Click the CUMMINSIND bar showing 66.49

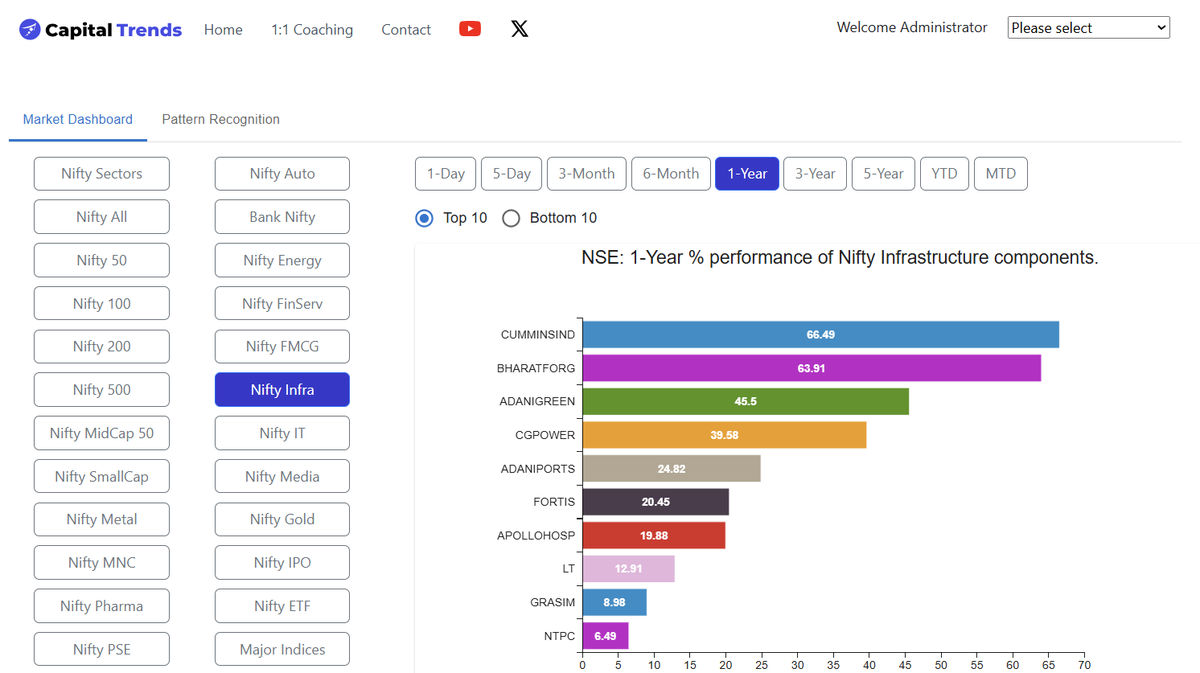pos(821,335)
